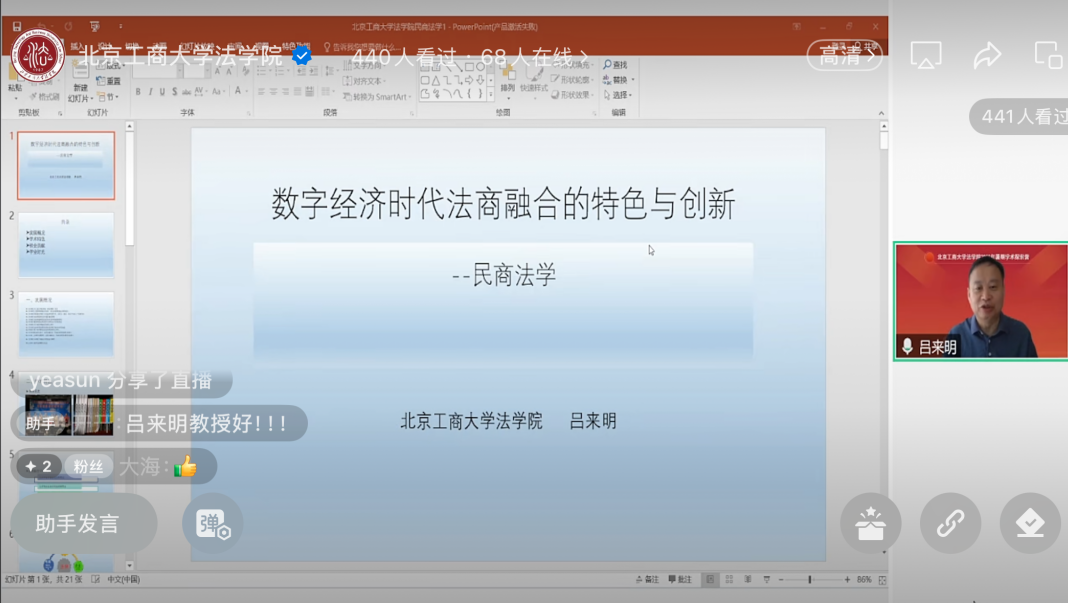Open the gift box icon

pyautogui.click(x=870, y=523)
